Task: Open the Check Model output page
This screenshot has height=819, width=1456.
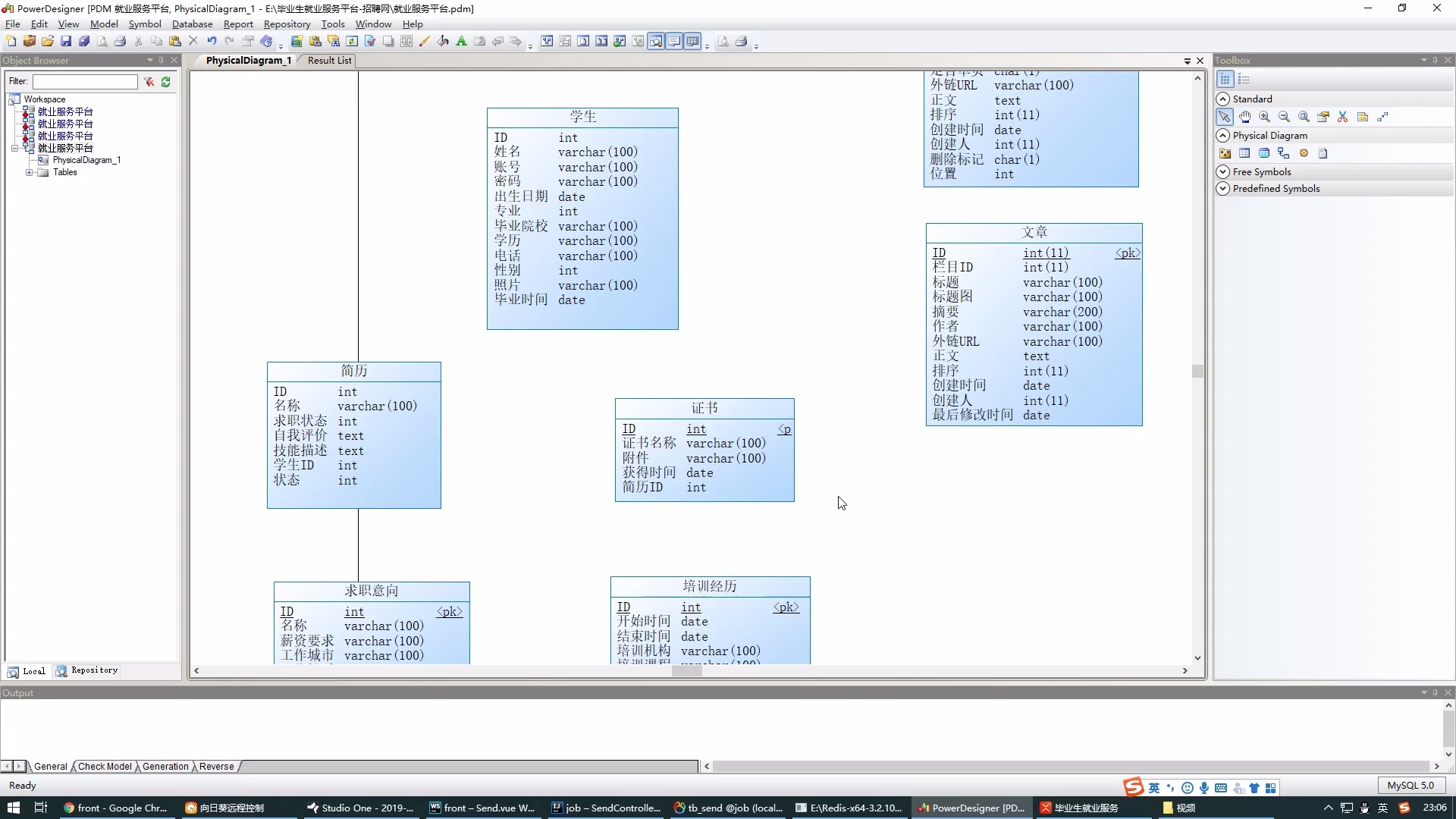Action: (x=104, y=766)
